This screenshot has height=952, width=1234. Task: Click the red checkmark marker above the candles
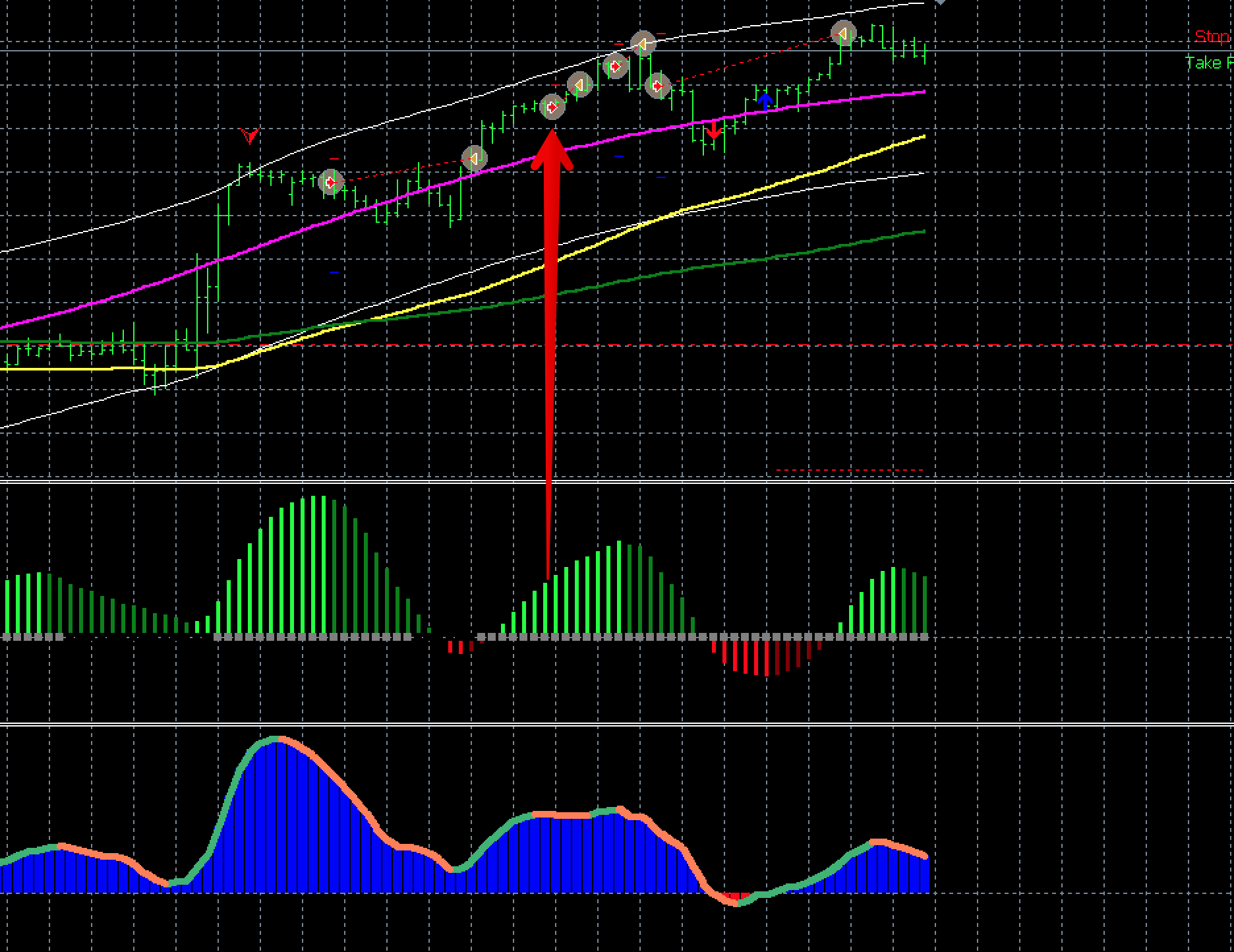(x=250, y=136)
